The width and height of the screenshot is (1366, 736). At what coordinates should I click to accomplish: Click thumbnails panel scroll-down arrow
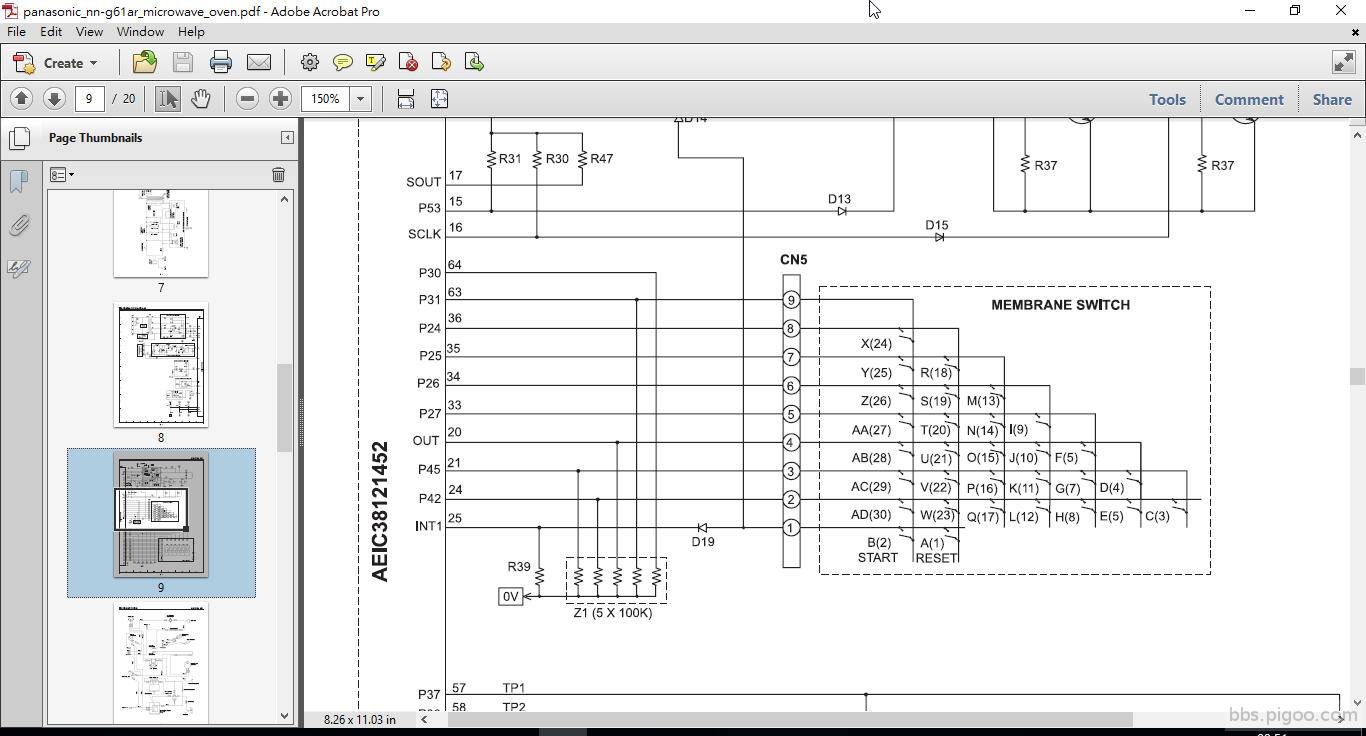[x=284, y=716]
